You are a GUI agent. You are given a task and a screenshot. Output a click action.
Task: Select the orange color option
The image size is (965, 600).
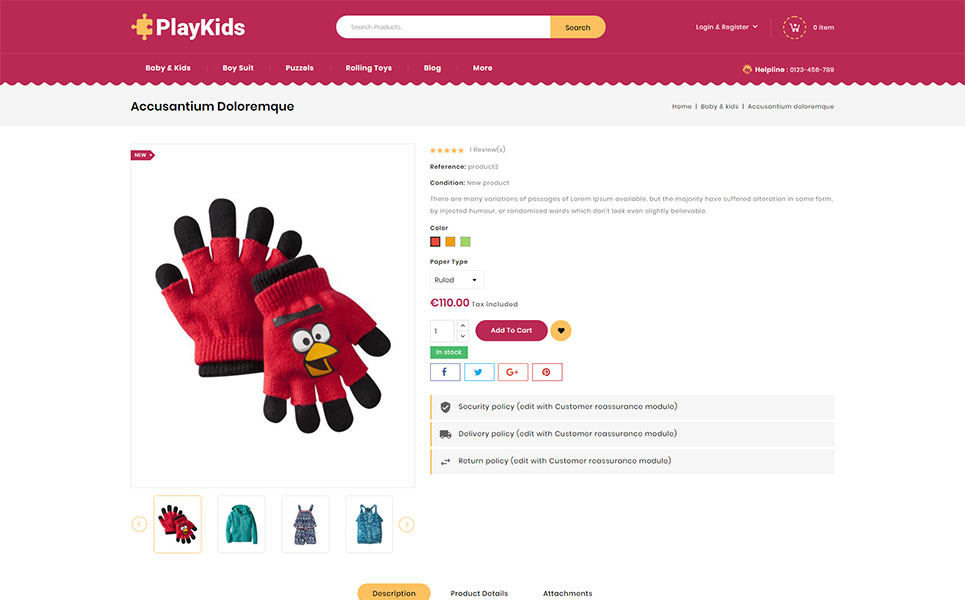(450, 242)
